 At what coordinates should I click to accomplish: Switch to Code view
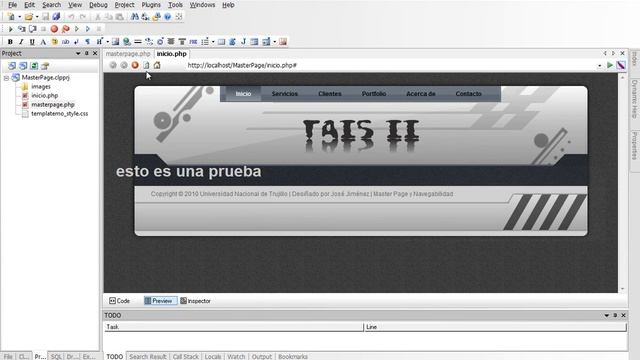[x=120, y=301]
